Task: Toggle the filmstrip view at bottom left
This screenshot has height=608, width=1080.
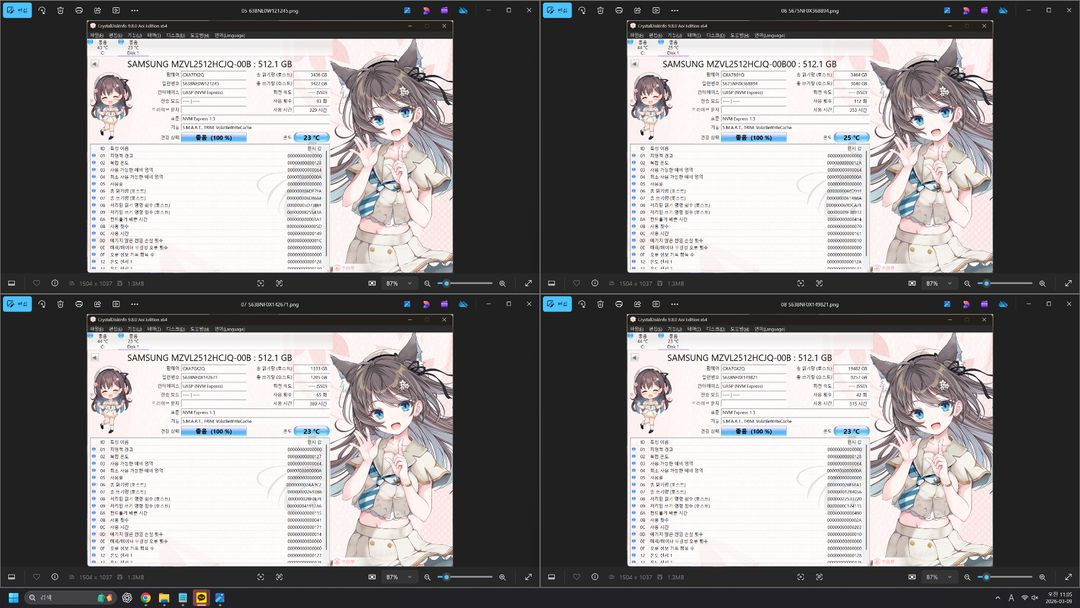Action: tap(13, 283)
